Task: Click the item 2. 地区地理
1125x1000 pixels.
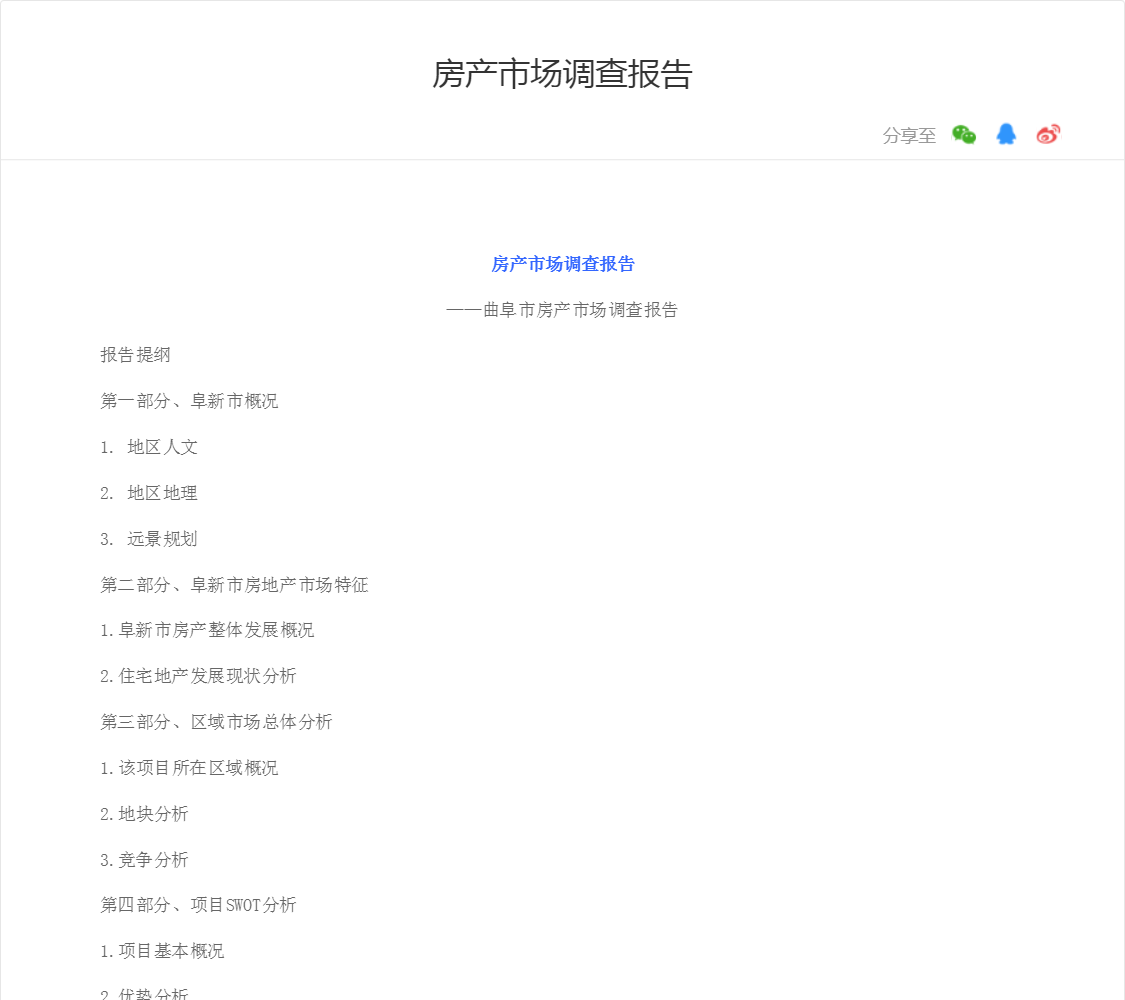Action: [149, 493]
